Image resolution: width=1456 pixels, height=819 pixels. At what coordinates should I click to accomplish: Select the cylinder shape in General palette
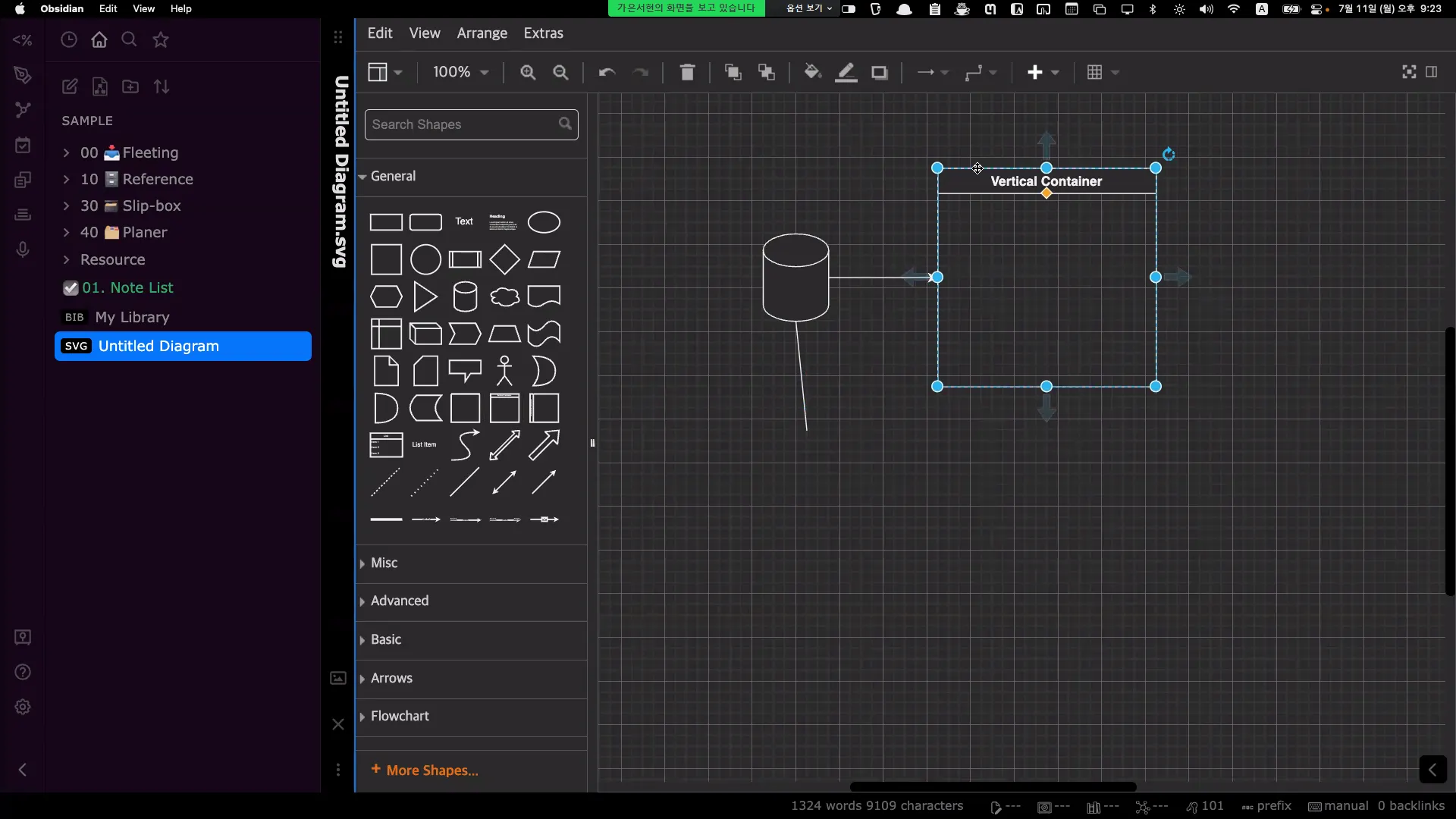pos(465,297)
